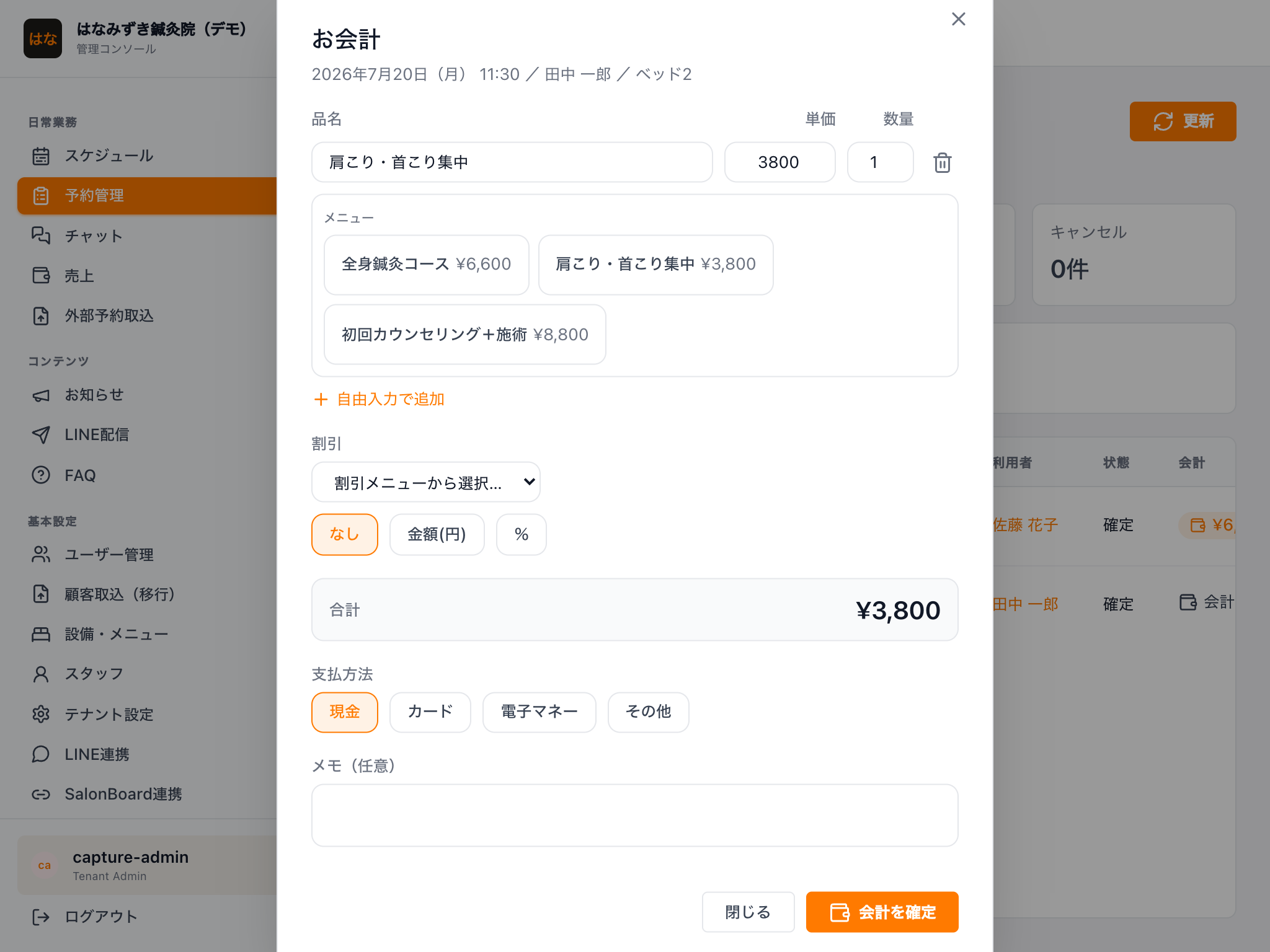Click the 数量 field showing 1
This screenshot has width=1270, height=952.
coord(881,162)
